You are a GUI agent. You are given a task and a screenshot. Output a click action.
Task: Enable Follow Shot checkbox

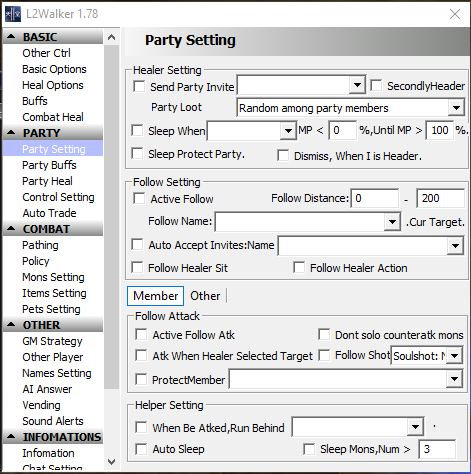click(x=324, y=355)
